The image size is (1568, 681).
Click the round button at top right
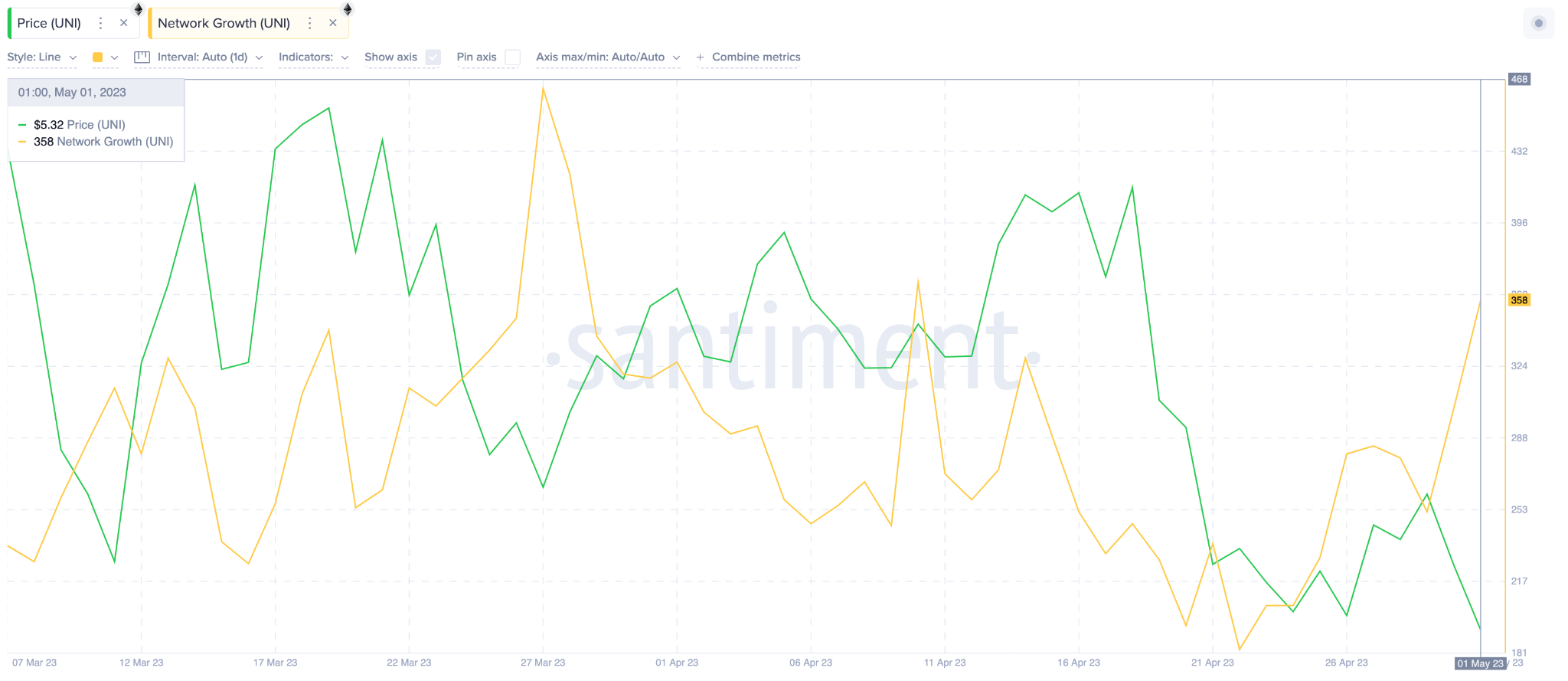[1539, 23]
